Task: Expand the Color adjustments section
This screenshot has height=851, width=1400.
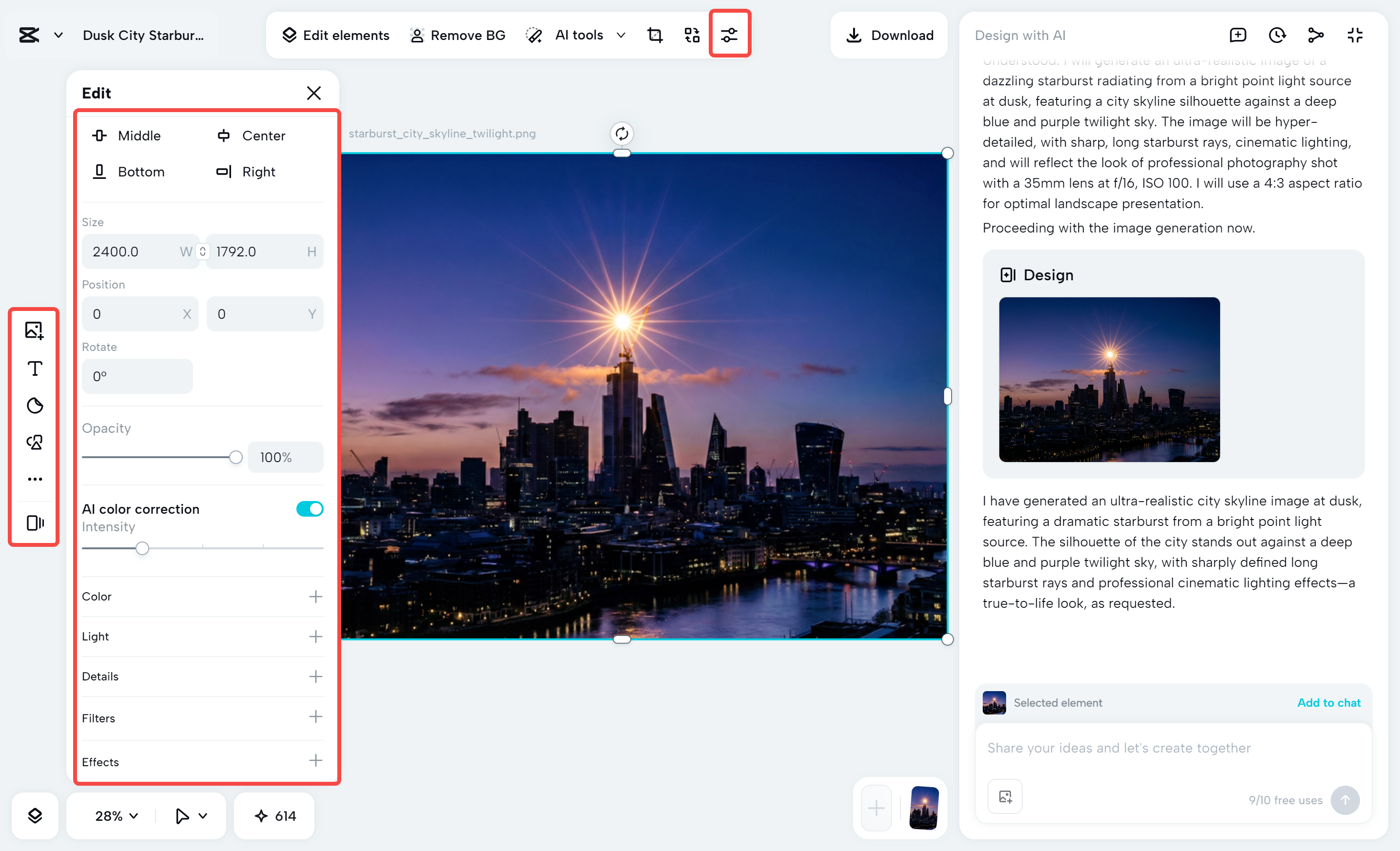Action: point(315,597)
